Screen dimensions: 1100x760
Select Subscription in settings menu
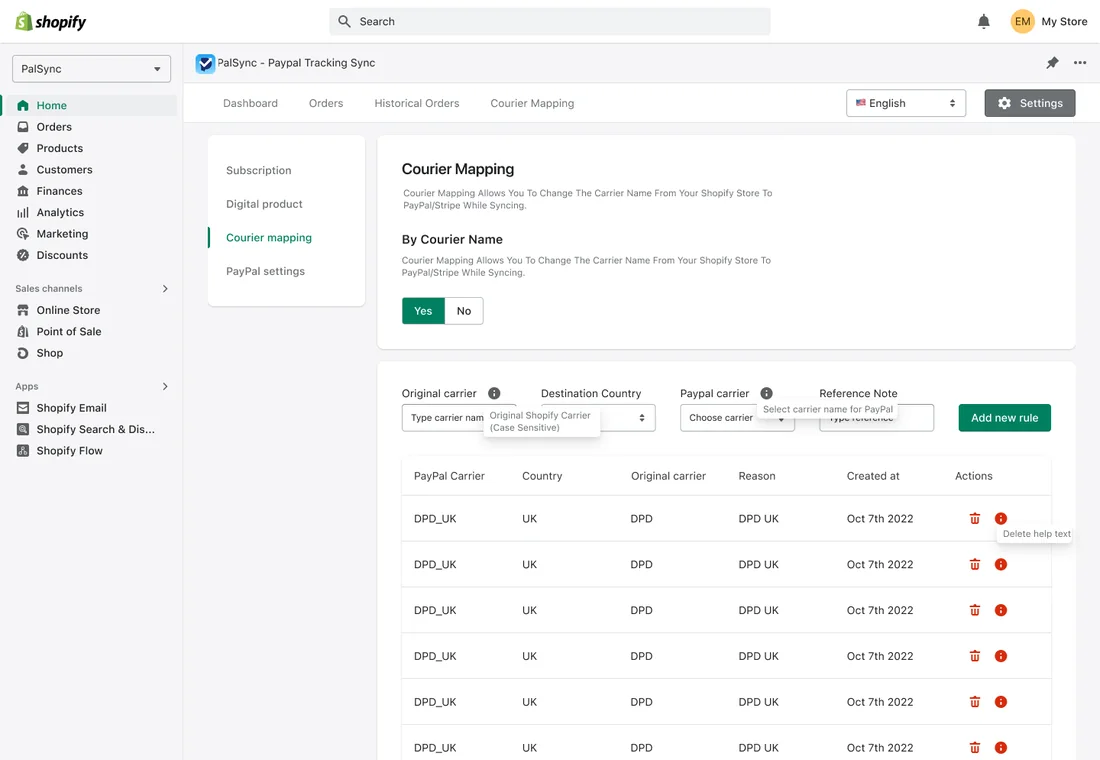pos(258,171)
